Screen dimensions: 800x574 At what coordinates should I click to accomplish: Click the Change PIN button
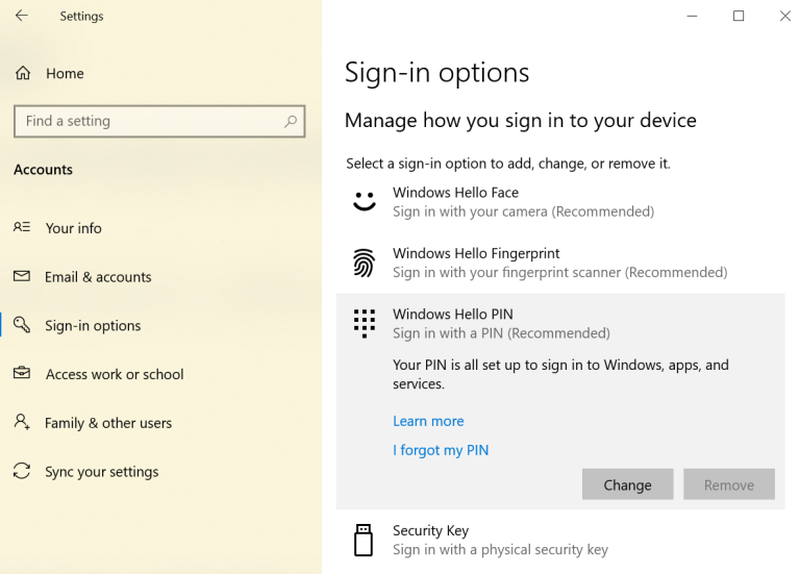(x=628, y=484)
